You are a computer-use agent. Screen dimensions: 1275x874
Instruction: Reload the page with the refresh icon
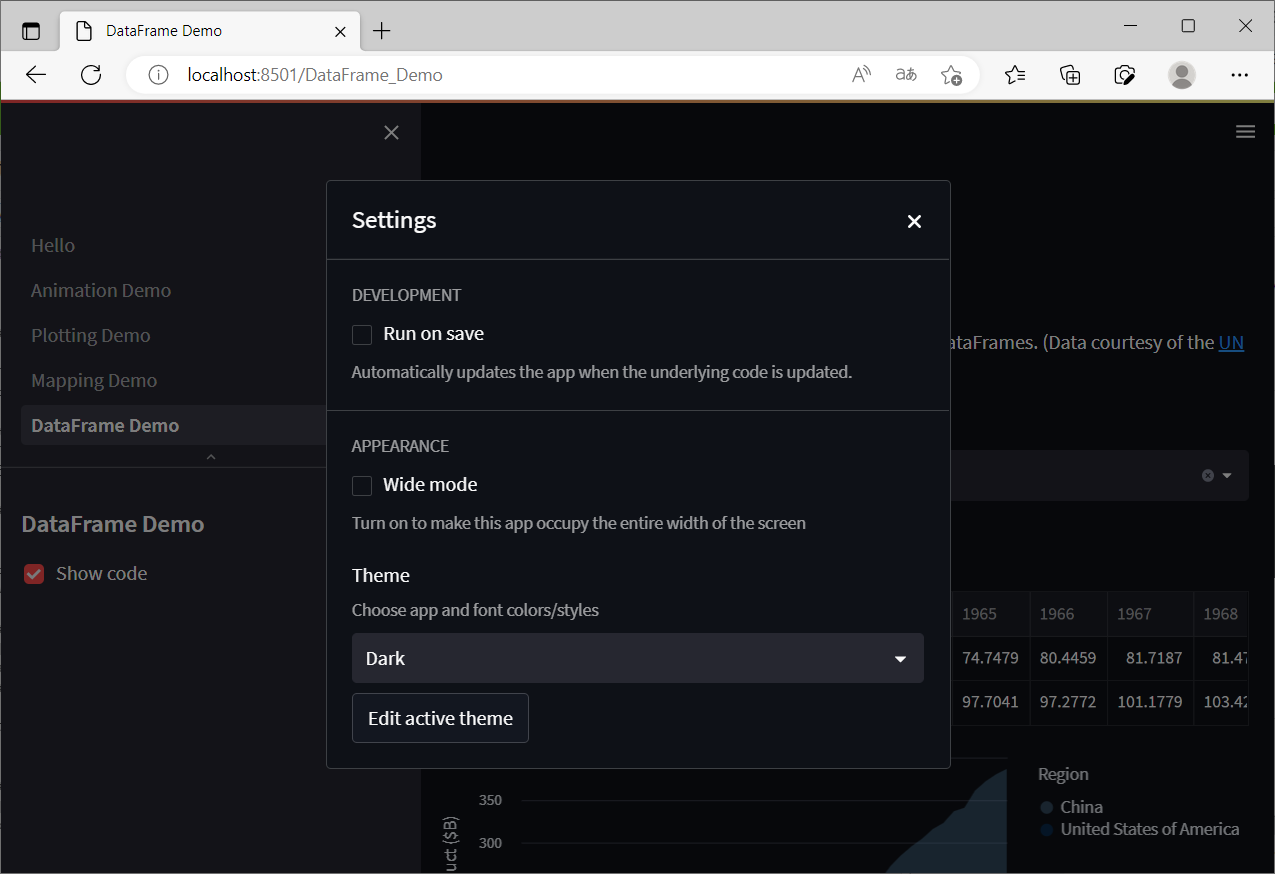90,74
